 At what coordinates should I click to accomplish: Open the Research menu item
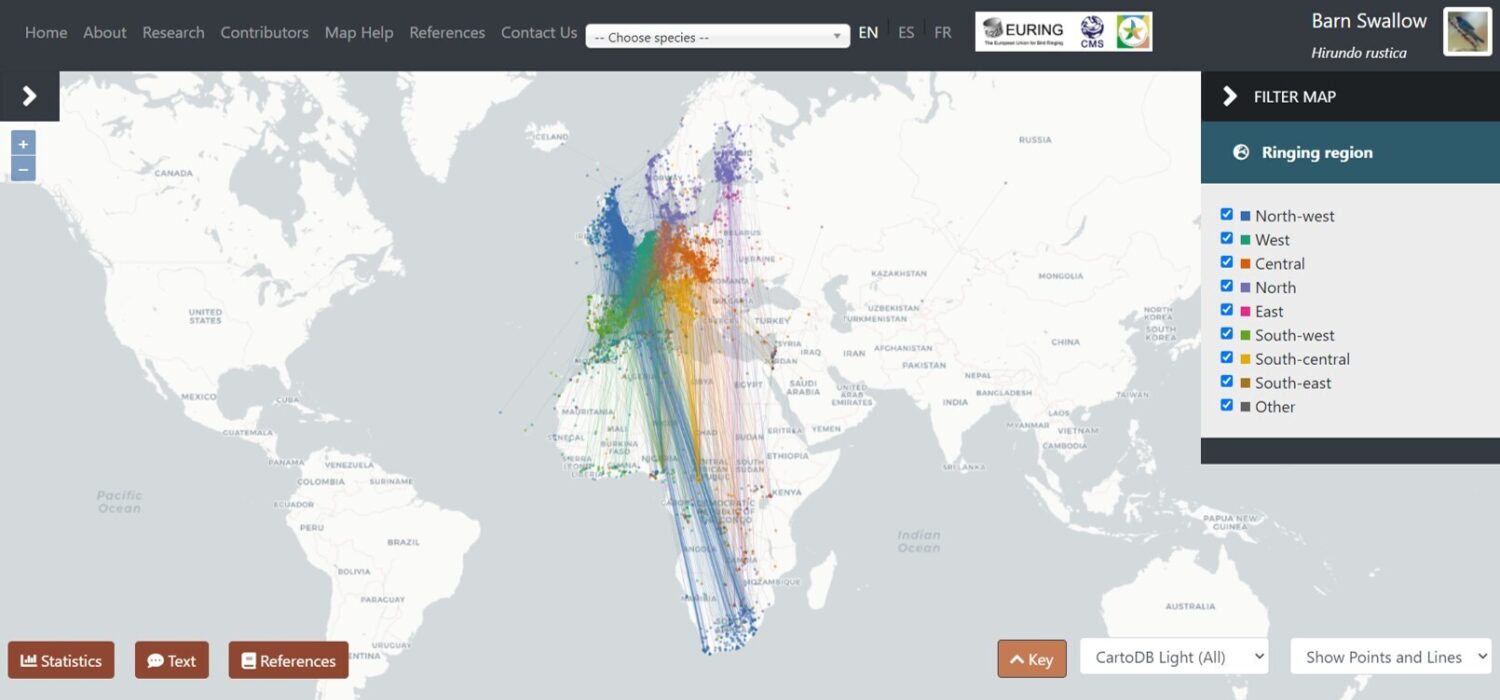[173, 33]
